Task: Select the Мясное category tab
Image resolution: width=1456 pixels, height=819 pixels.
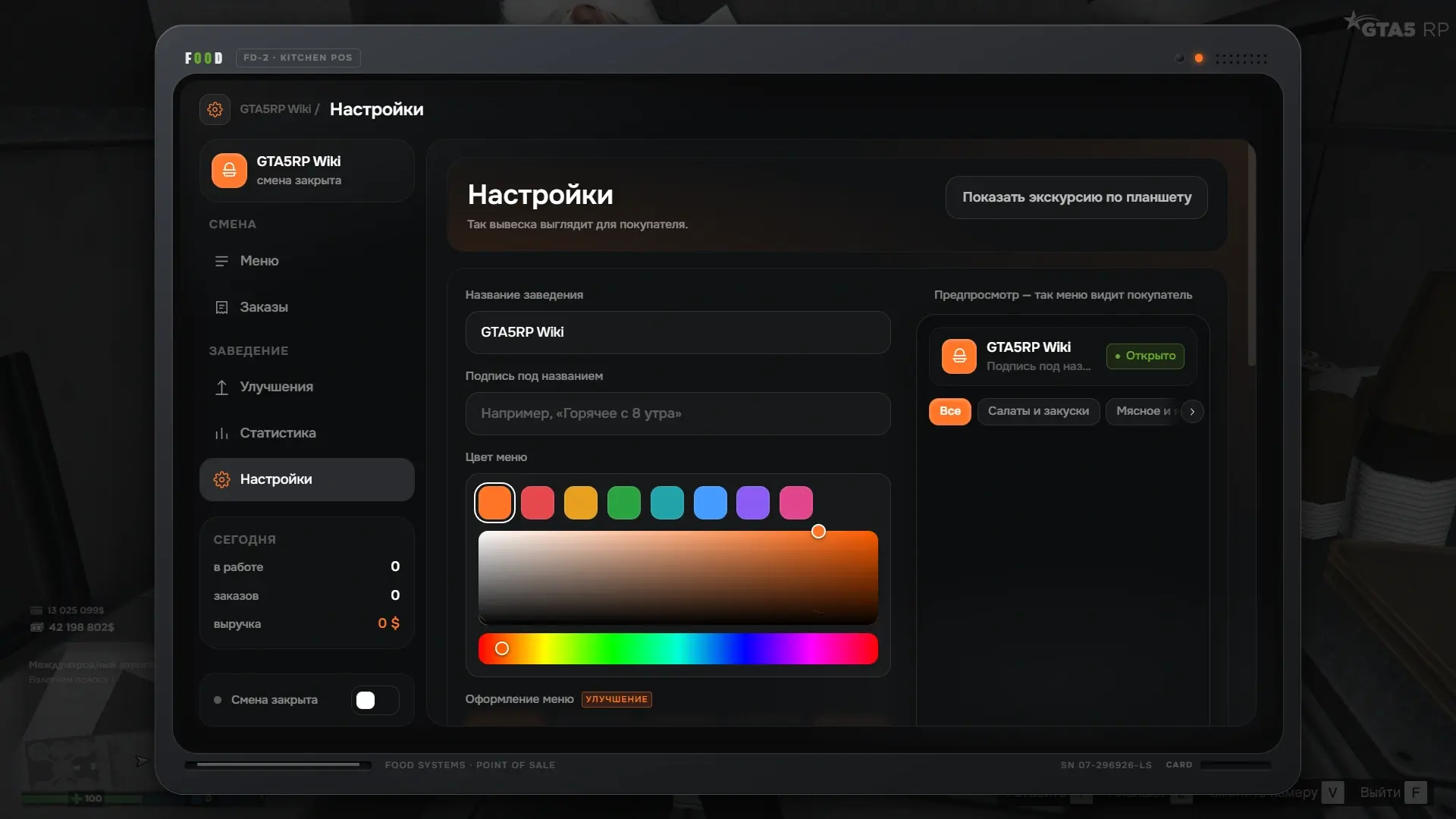Action: click(x=1143, y=412)
